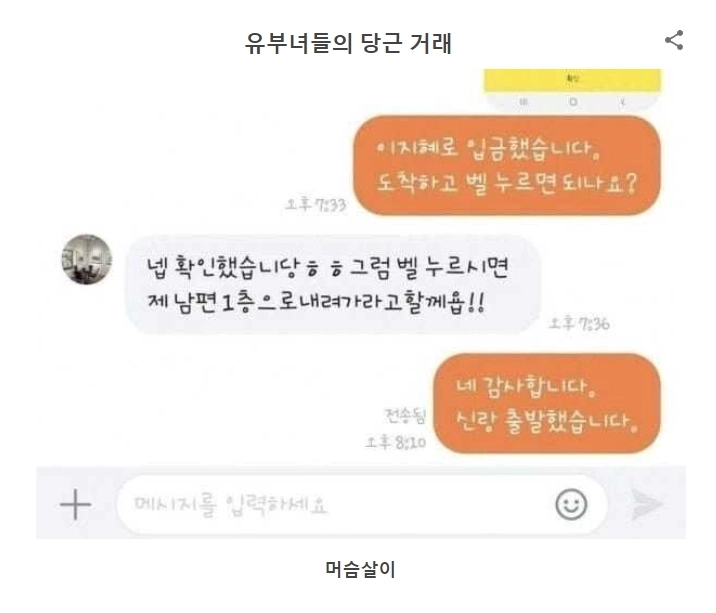716x613 pixels.
Task: Tap the paper-plane send icon
Action: click(x=647, y=504)
